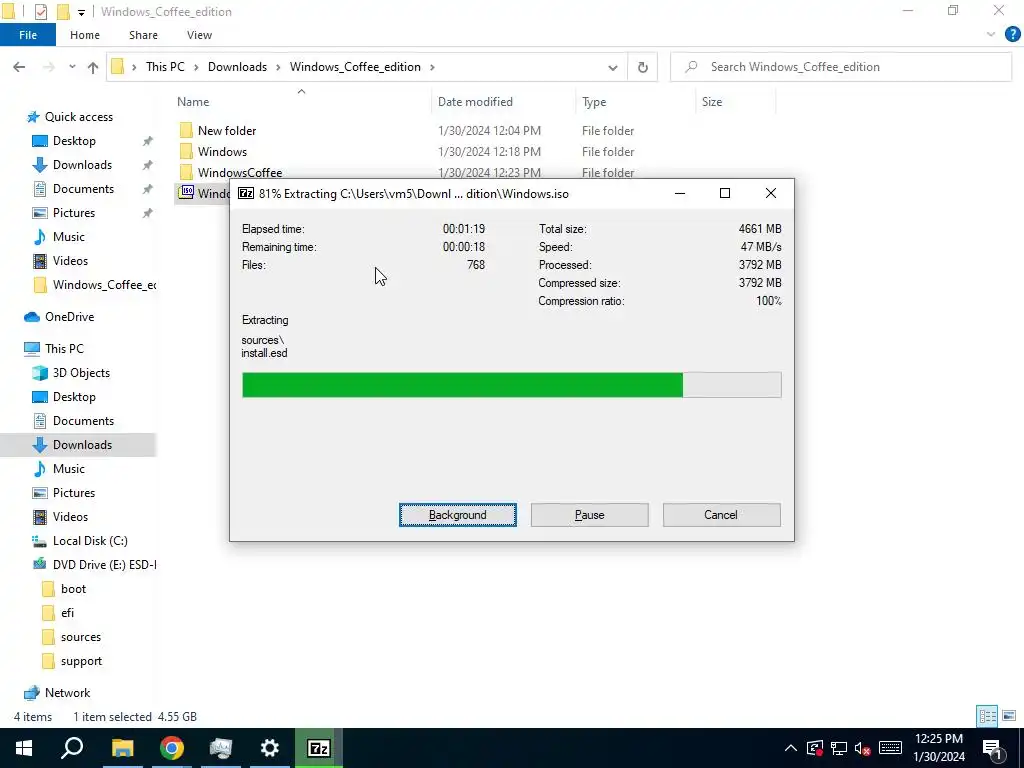Open the Windows Start menu
The height and width of the screenshot is (768, 1024).
tap(24, 748)
